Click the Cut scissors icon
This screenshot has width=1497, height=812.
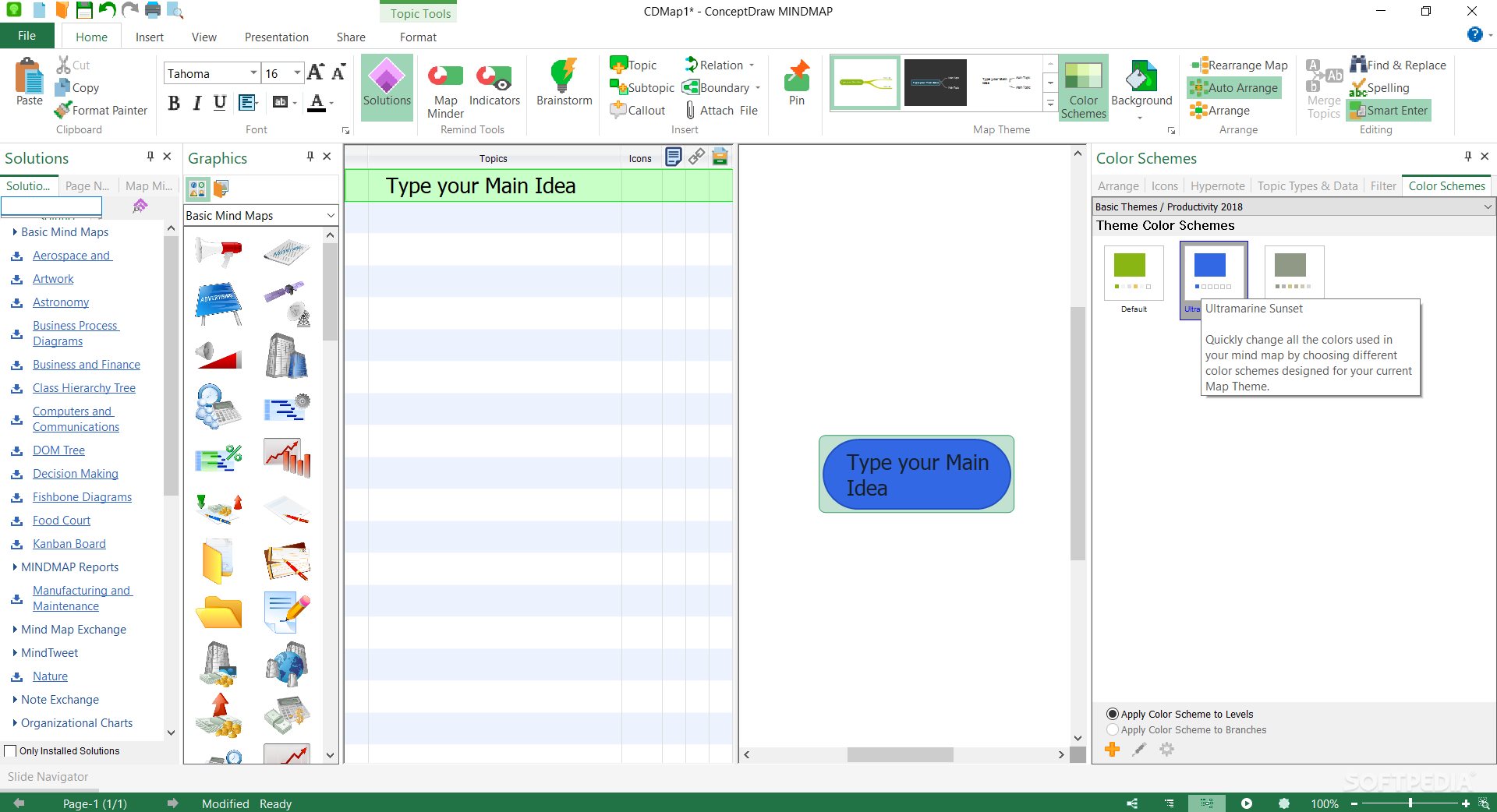[64, 65]
